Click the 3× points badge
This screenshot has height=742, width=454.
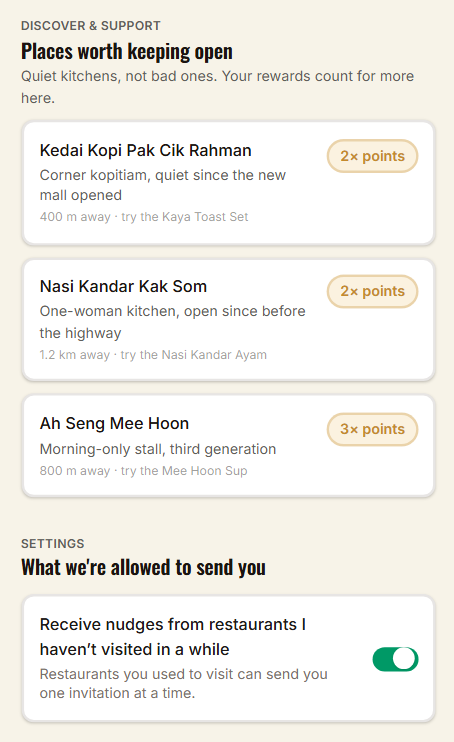point(373,429)
